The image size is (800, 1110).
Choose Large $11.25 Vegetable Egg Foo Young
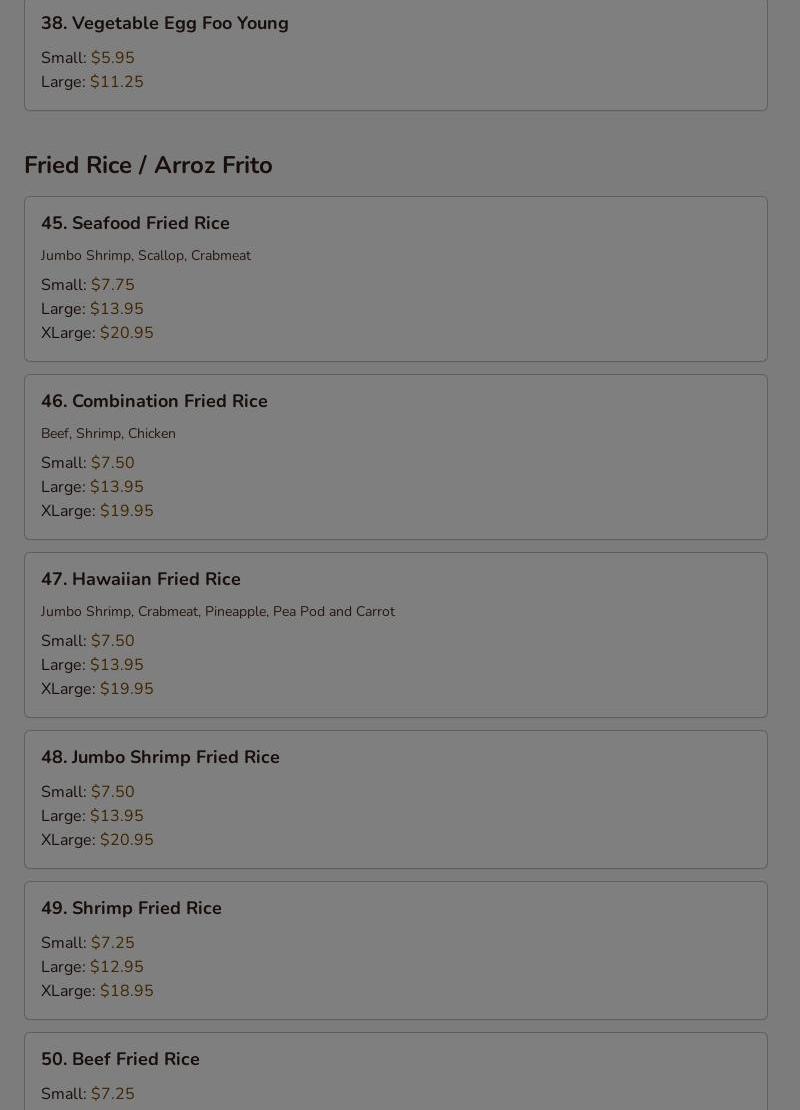(92, 81)
